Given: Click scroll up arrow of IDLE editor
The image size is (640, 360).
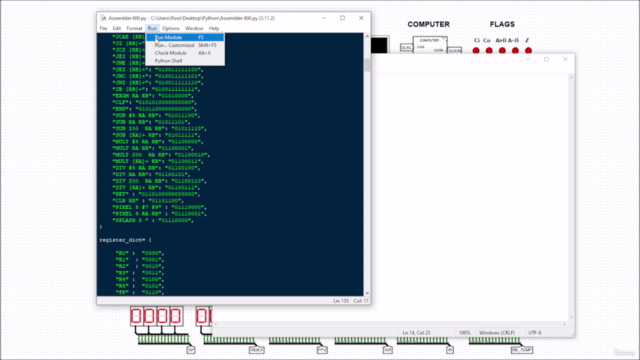Looking at the screenshot, I should coord(367,37).
